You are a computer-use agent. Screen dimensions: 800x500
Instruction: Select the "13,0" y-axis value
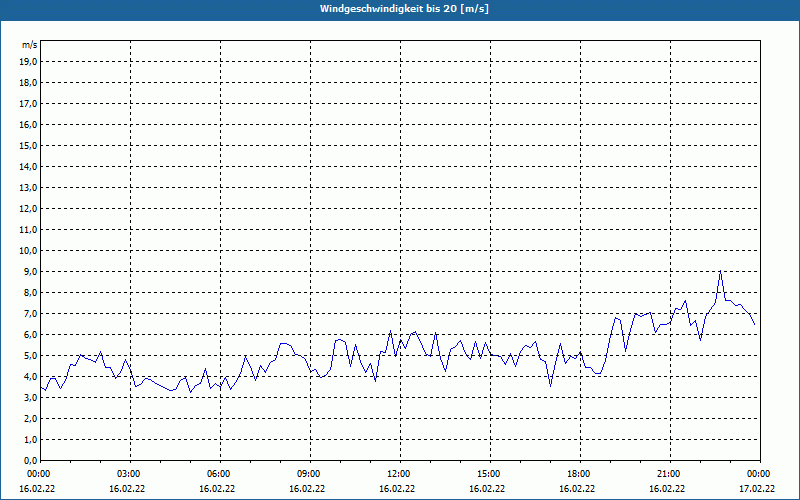coord(29,188)
